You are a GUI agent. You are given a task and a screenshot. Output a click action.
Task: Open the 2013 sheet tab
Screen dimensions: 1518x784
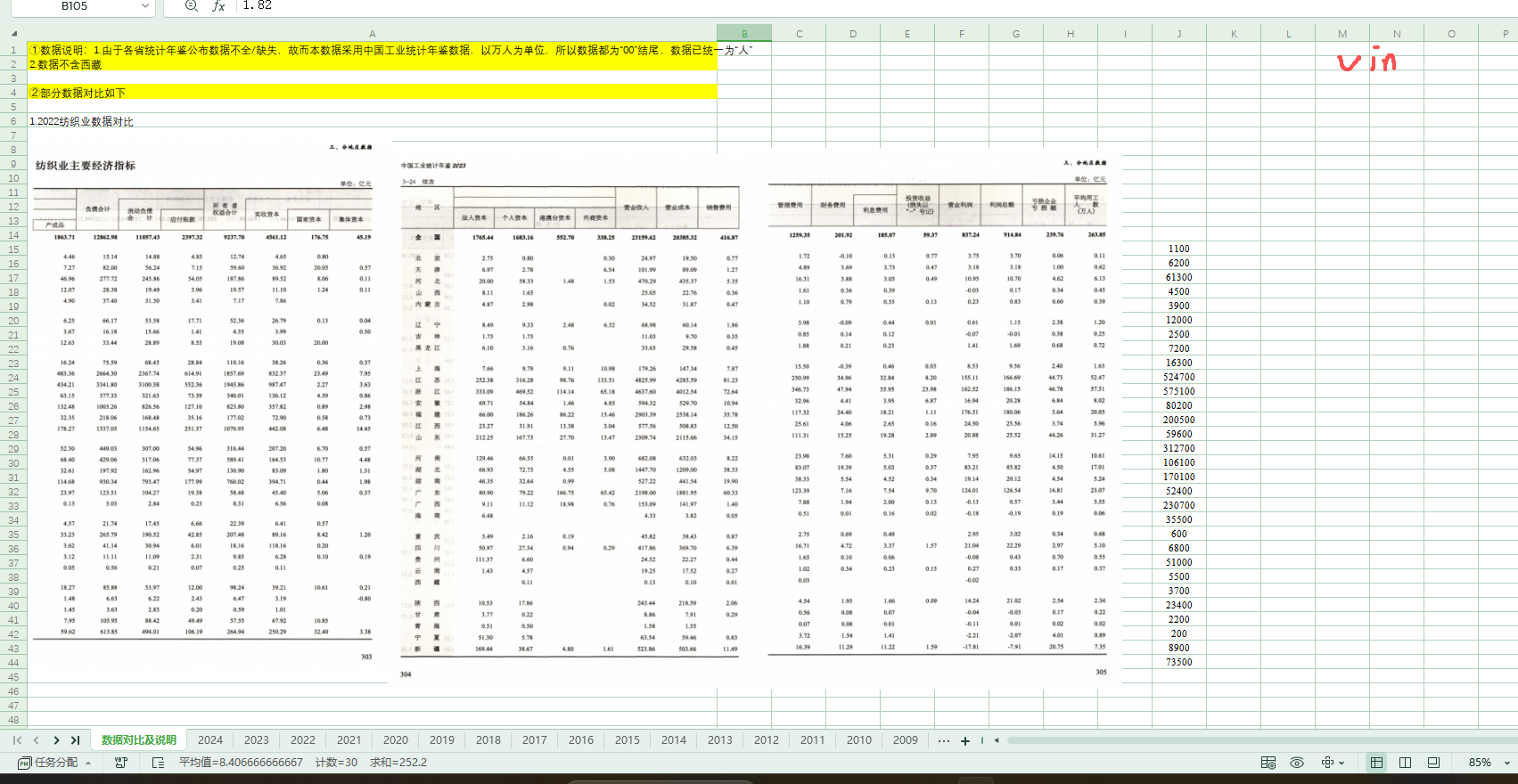tap(720, 740)
